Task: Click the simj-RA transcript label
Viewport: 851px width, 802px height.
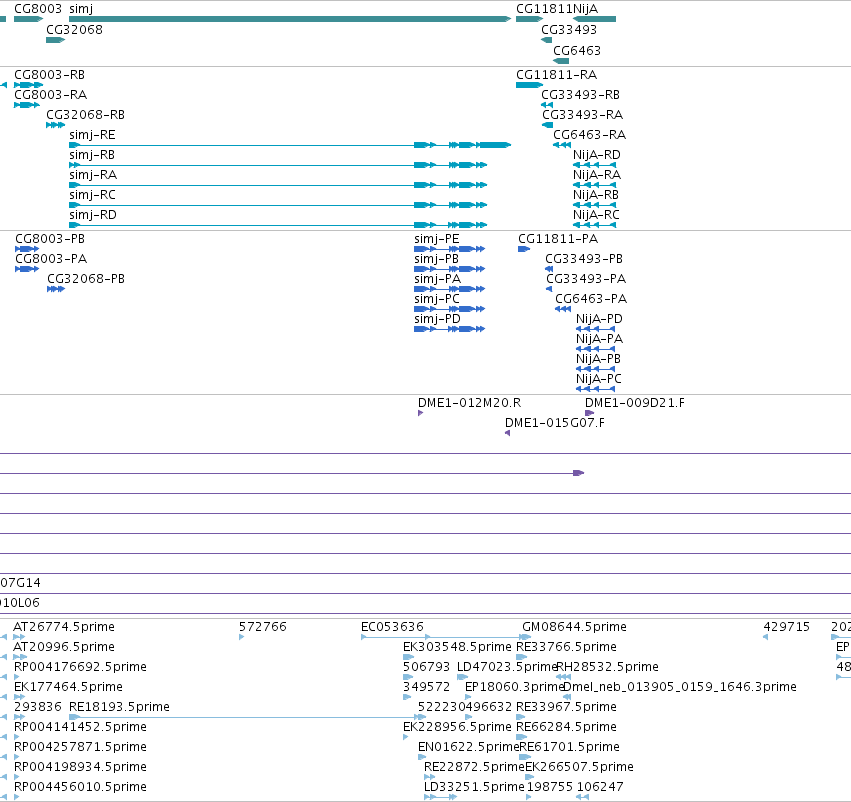Action: coord(93,175)
